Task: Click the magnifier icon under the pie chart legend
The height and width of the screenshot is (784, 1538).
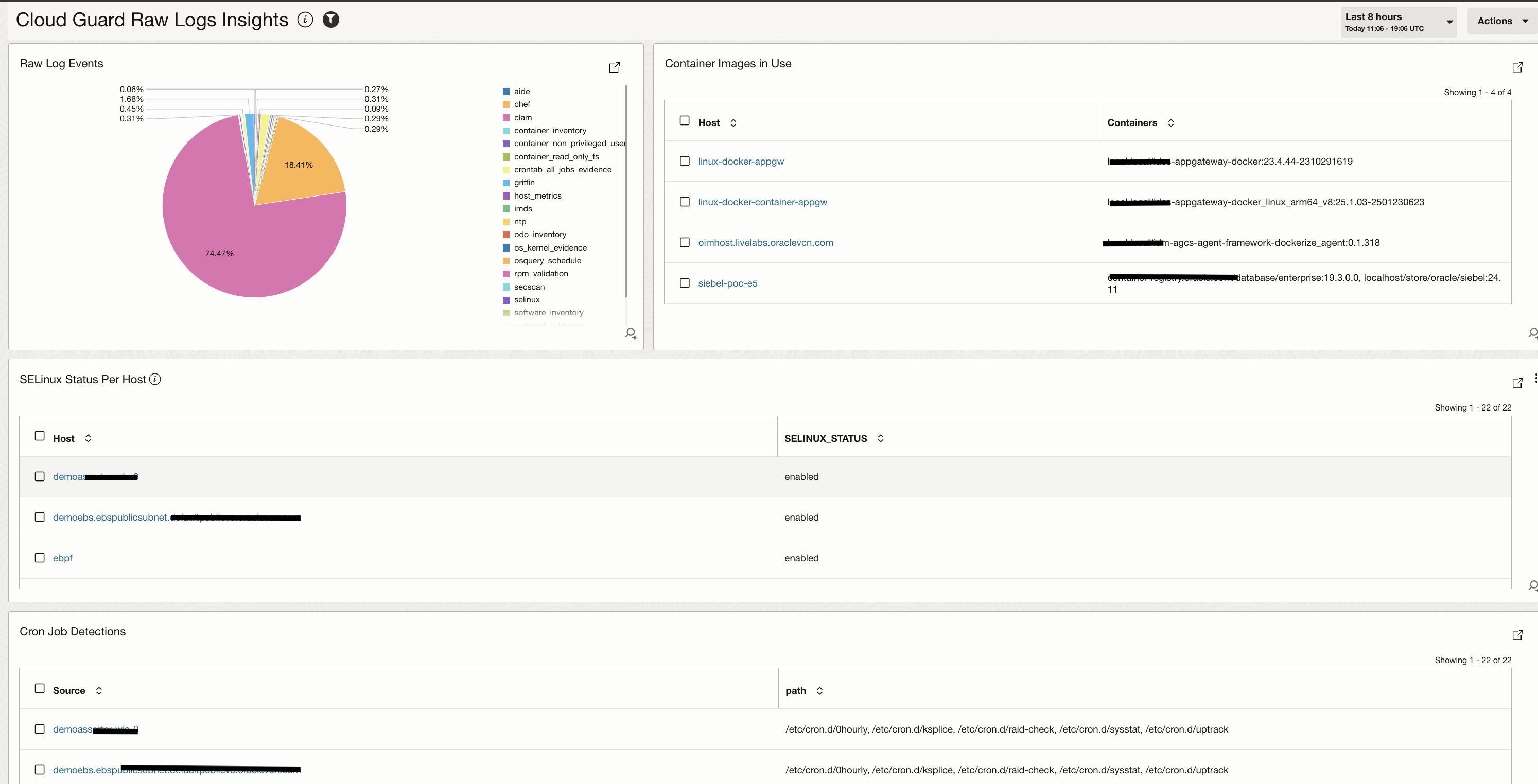Action: click(x=631, y=333)
